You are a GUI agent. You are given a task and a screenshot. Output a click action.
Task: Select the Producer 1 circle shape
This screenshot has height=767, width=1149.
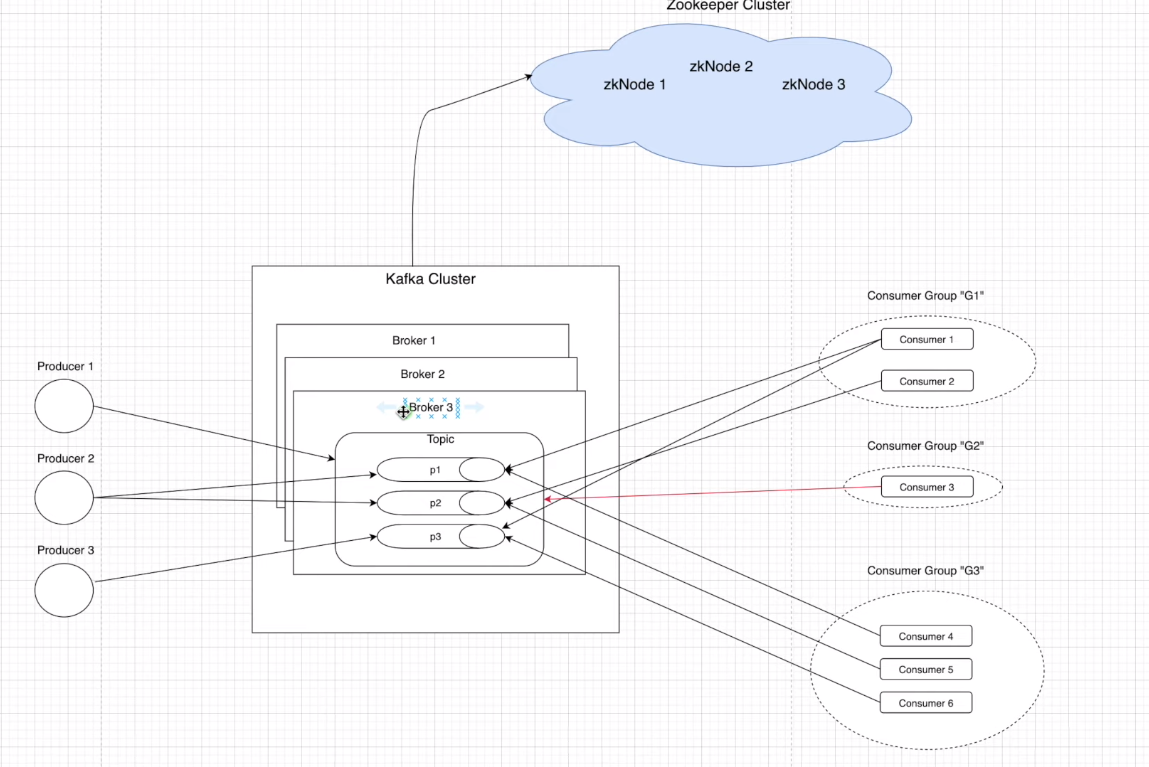tap(64, 407)
